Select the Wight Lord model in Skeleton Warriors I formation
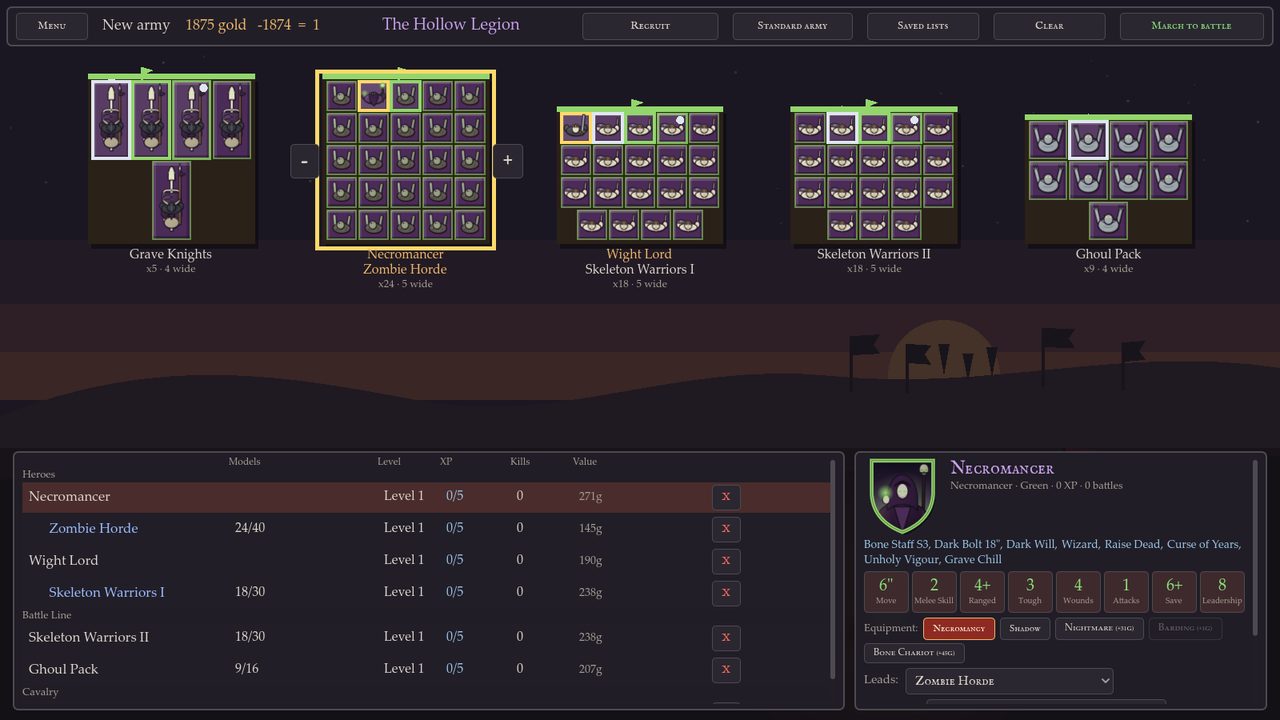The width and height of the screenshot is (1280, 720). tap(575, 127)
